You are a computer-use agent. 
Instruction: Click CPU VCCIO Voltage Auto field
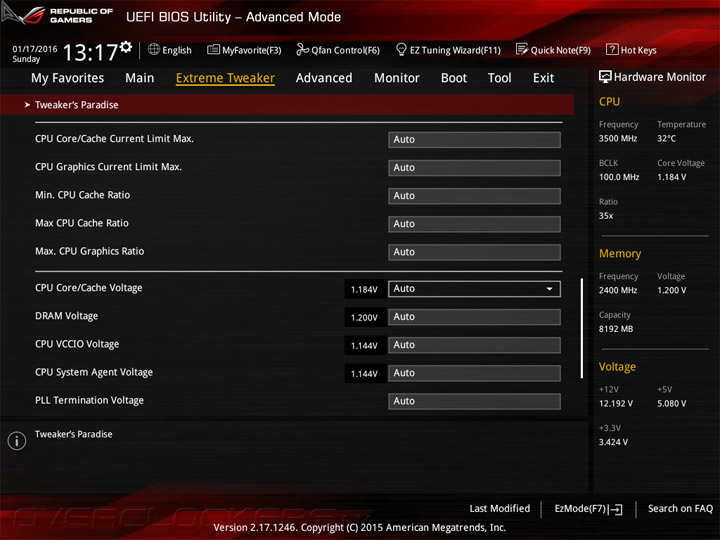pos(474,345)
